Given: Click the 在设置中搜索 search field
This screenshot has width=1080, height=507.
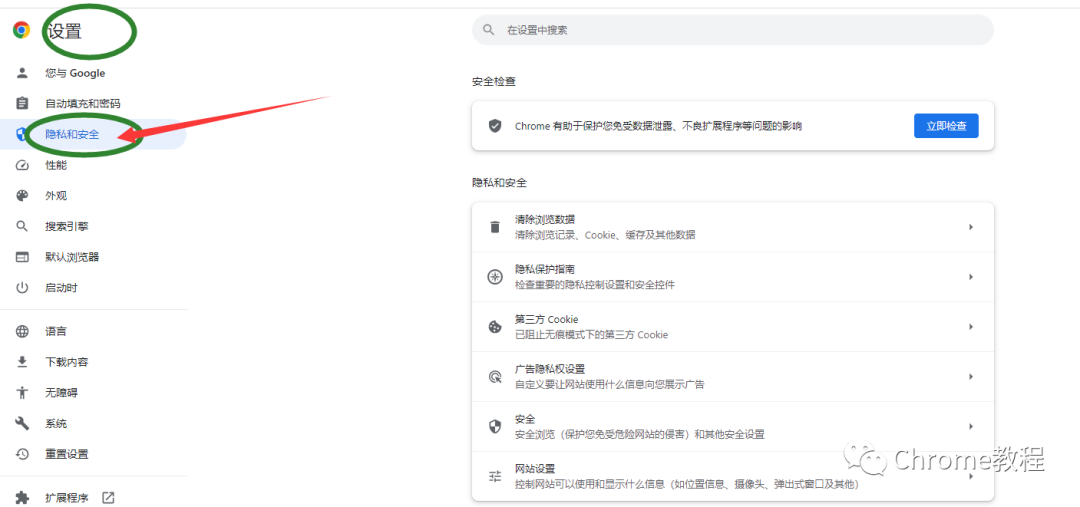Looking at the screenshot, I should (x=733, y=30).
